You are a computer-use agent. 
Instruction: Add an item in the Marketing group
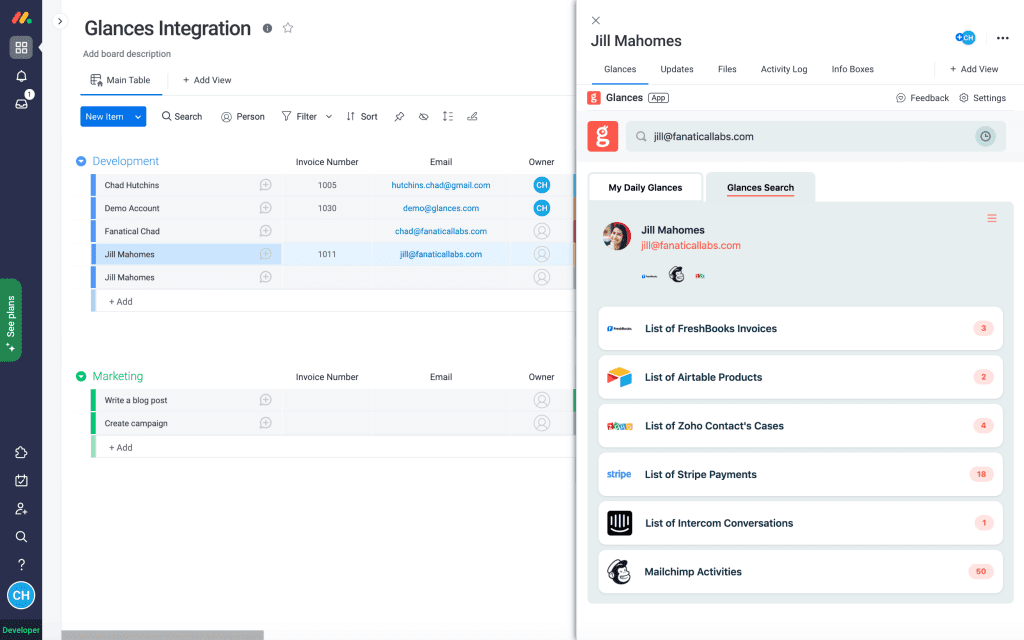coord(120,447)
